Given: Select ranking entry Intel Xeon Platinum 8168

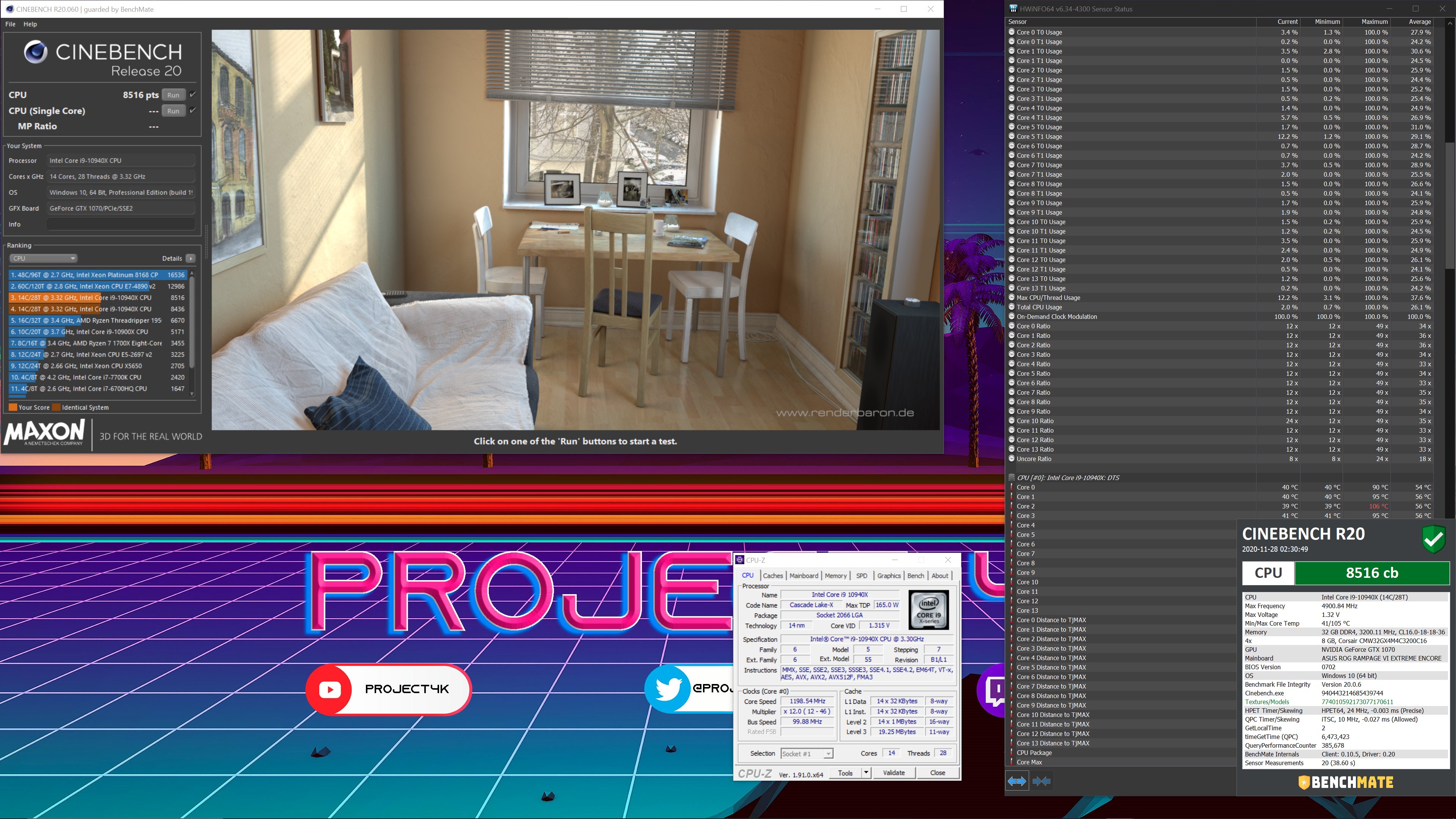Looking at the screenshot, I should [x=98, y=275].
